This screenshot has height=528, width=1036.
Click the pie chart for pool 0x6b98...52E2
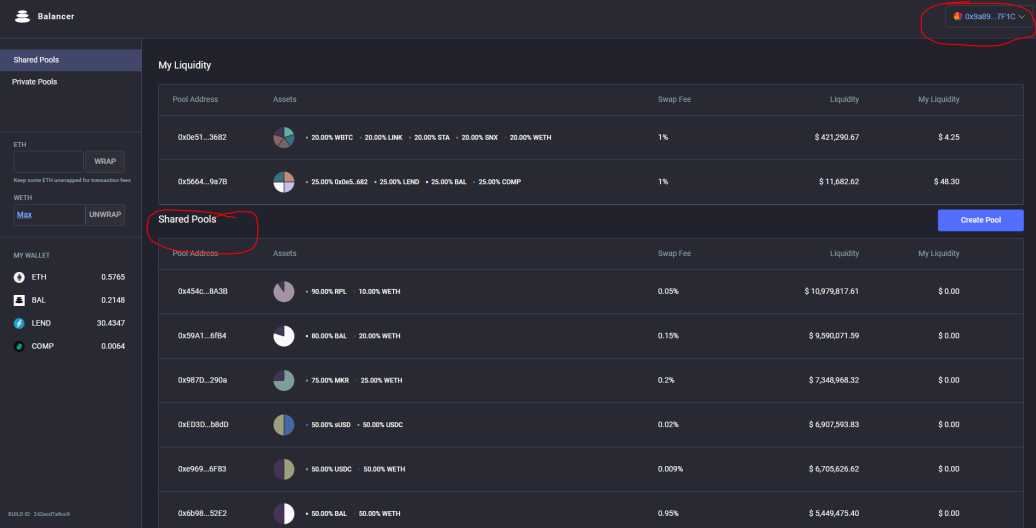point(283,513)
